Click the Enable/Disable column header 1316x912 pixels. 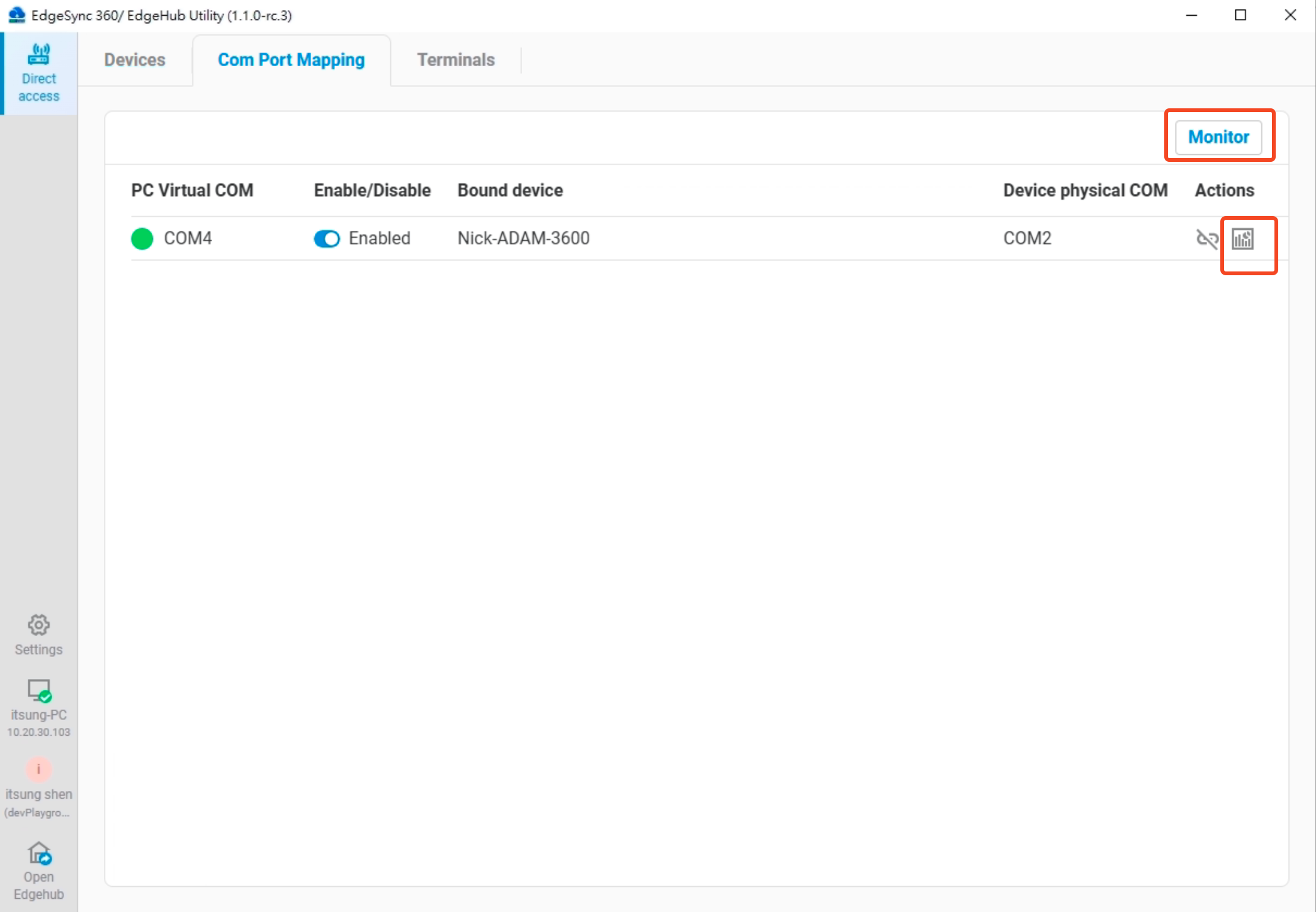[x=372, y=190]
